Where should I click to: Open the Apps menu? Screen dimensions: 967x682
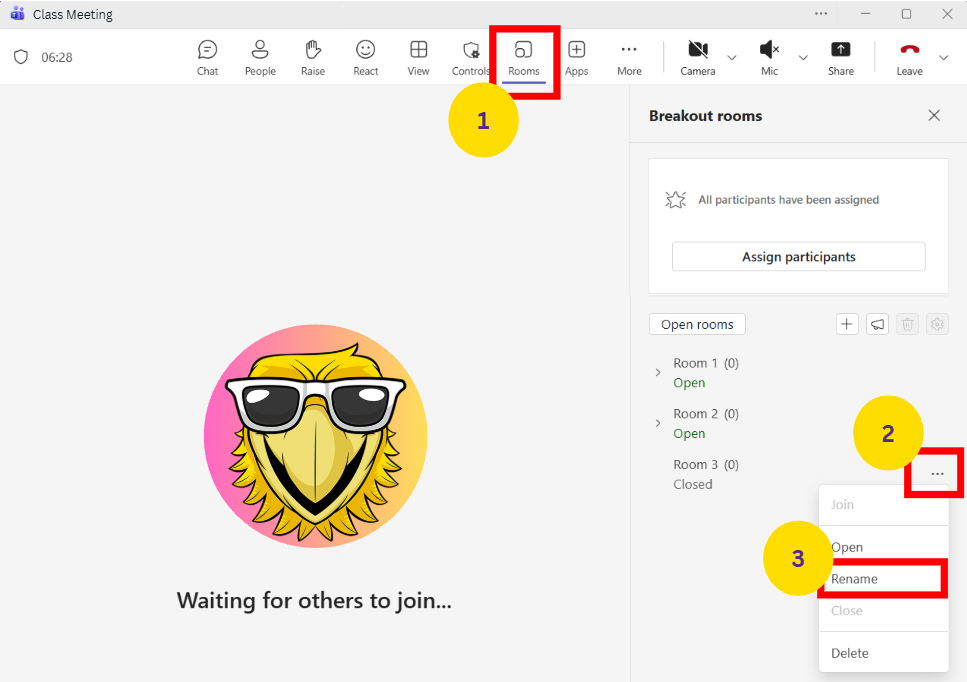point(576,57)
